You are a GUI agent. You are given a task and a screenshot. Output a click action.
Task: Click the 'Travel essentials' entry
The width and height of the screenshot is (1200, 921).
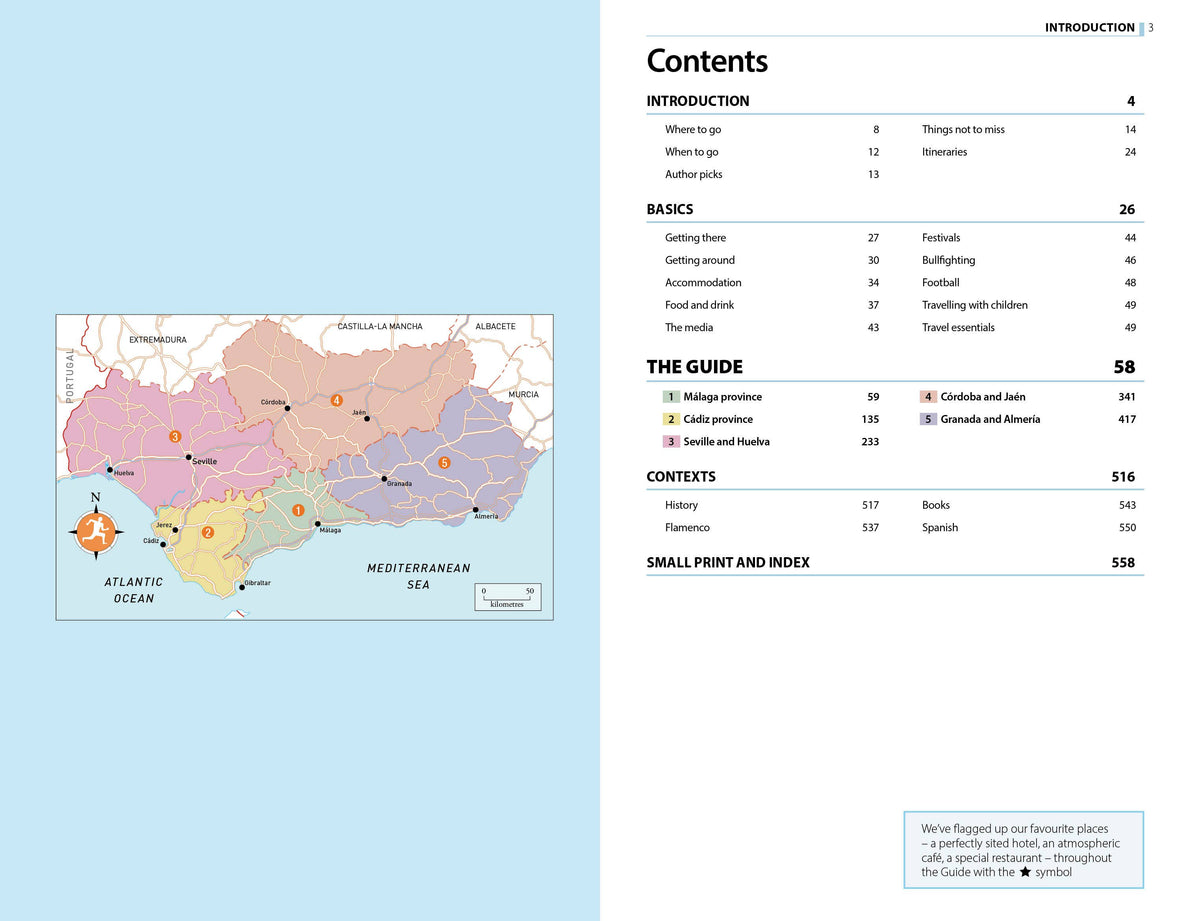tap(958, 328)
